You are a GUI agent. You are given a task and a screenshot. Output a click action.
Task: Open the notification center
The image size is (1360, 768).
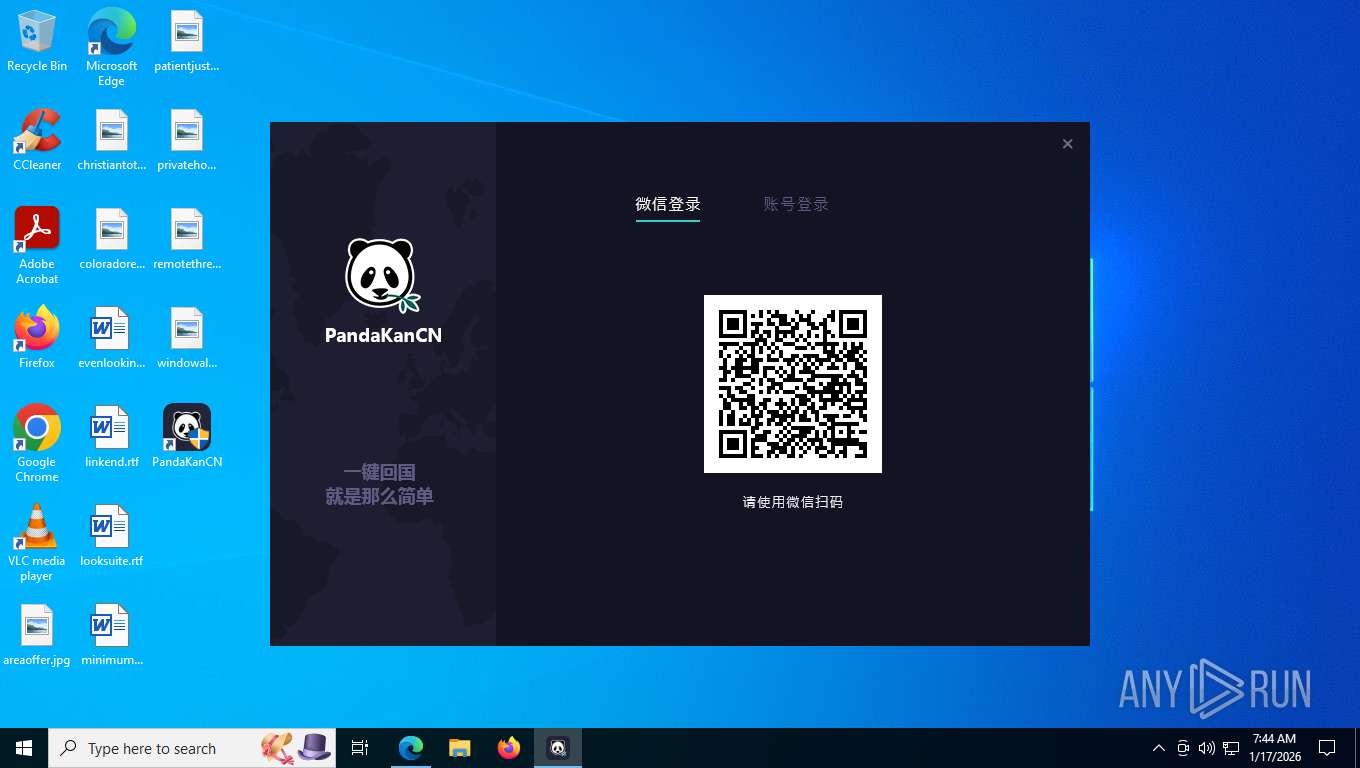pos(1327,748)
